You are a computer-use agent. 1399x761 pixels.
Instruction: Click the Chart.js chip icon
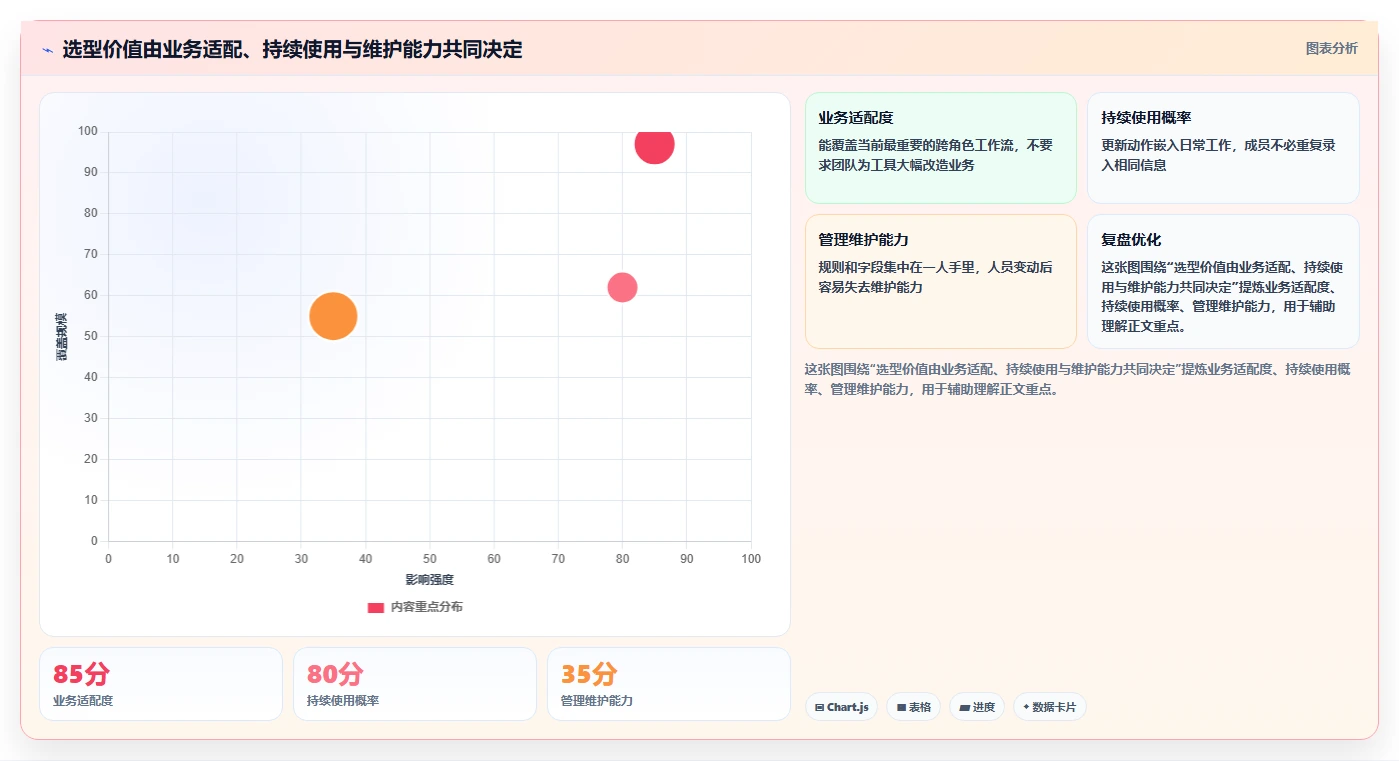[820, 707]
